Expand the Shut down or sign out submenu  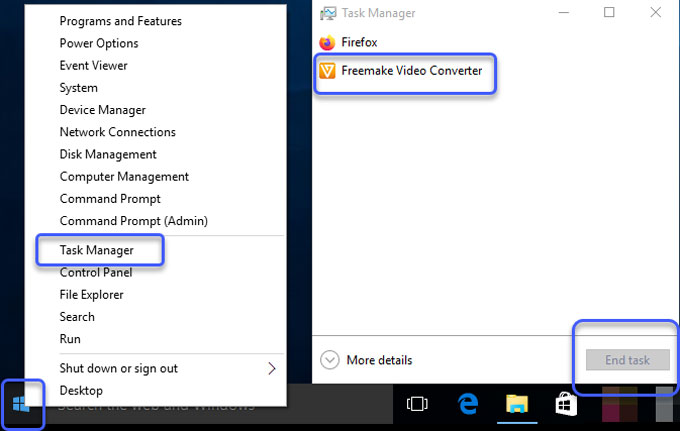pyautogui.click(x=271, y=368)
